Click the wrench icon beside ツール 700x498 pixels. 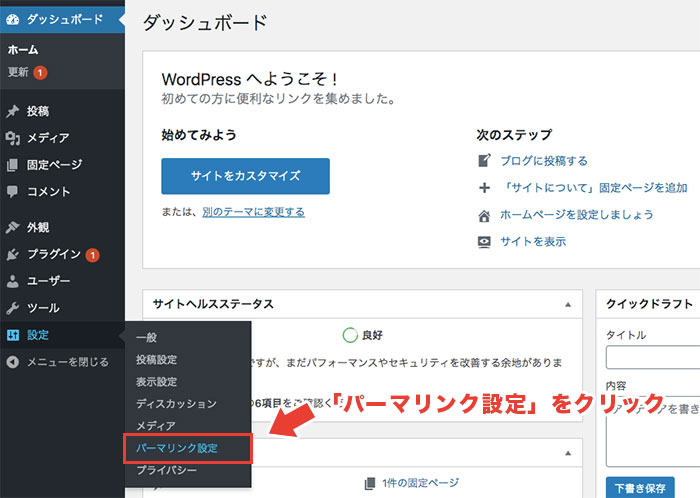pyautogui.click(x=12, y=308)
